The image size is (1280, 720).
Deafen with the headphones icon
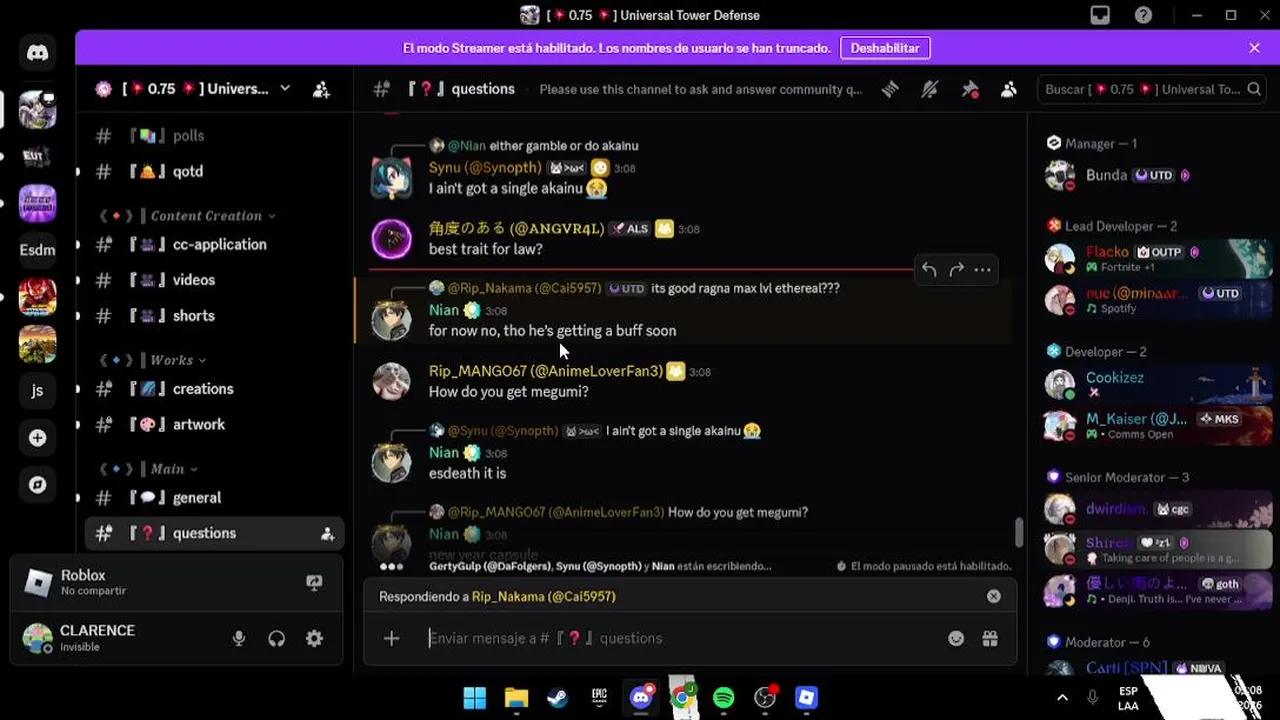277,638
